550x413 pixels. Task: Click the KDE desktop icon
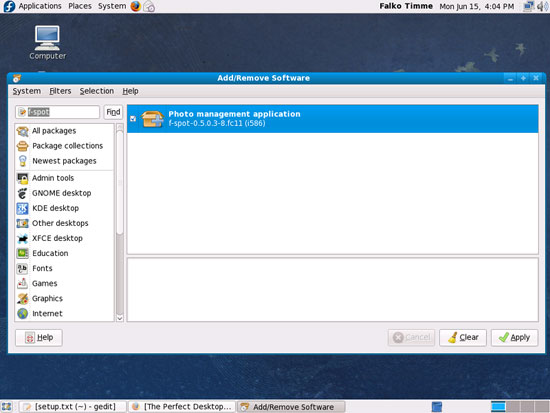(23, 208)
